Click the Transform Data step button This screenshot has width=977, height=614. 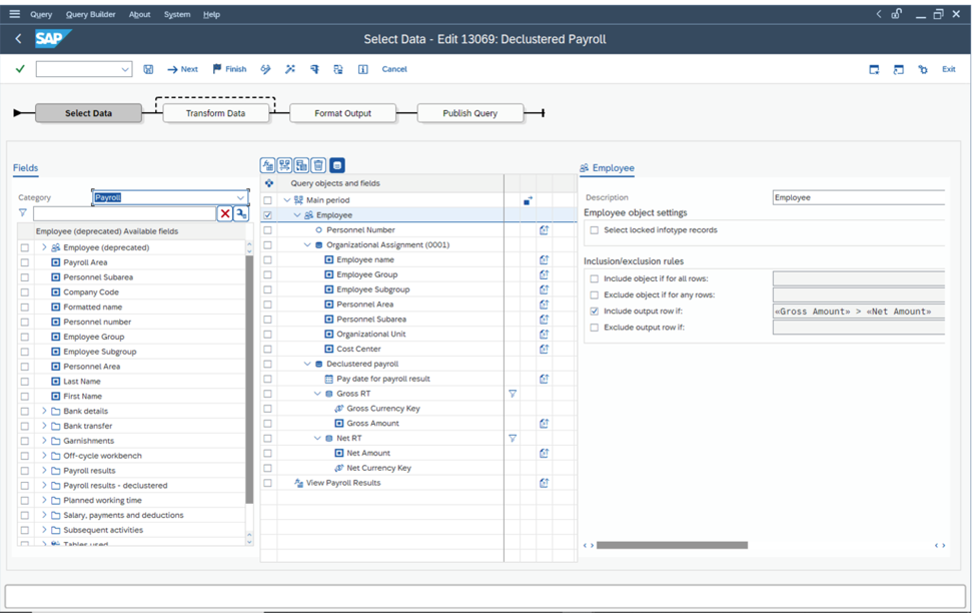click(x=215, y=113)
